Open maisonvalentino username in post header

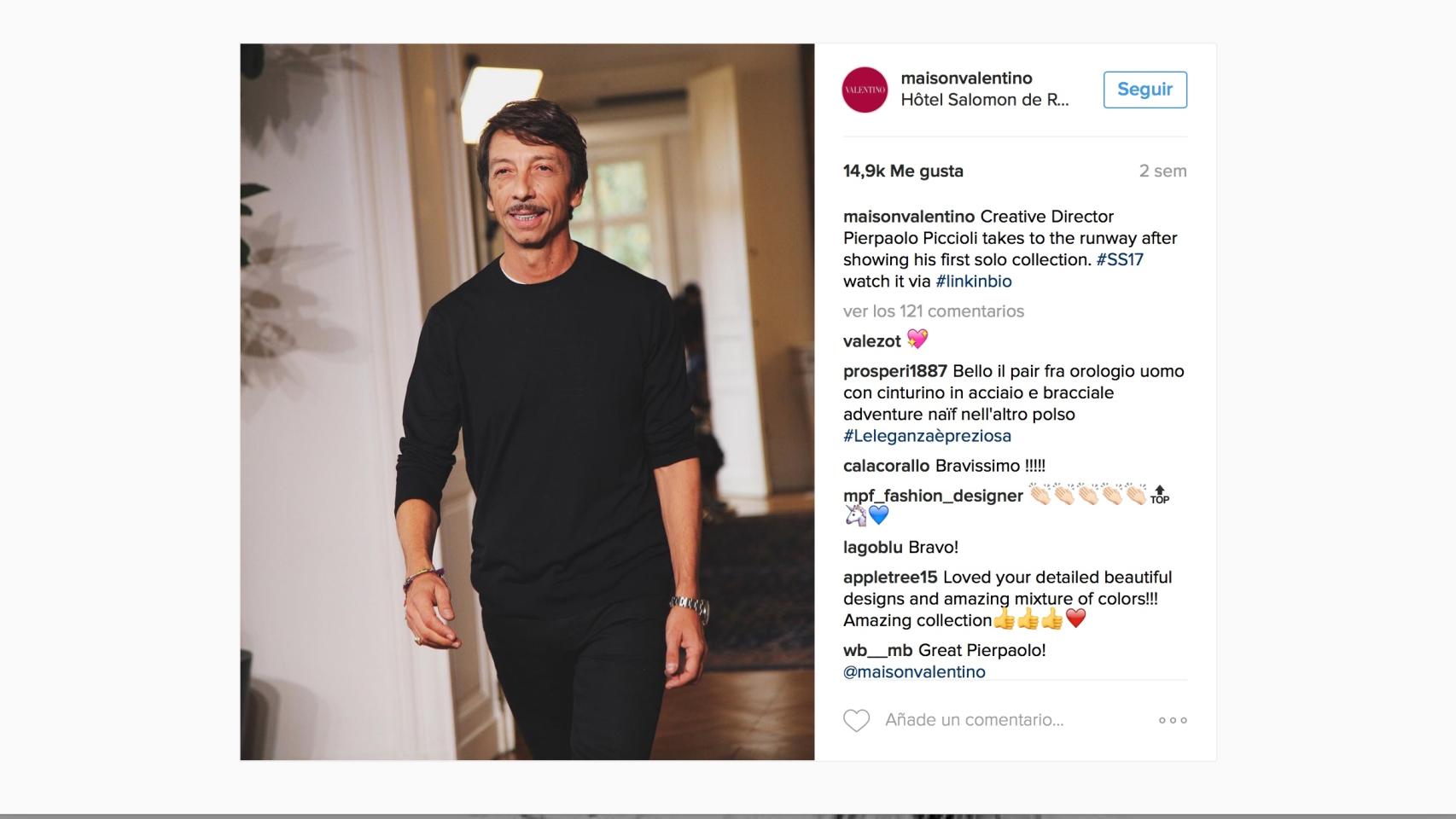pyautogui.click(x=966, y=78)
